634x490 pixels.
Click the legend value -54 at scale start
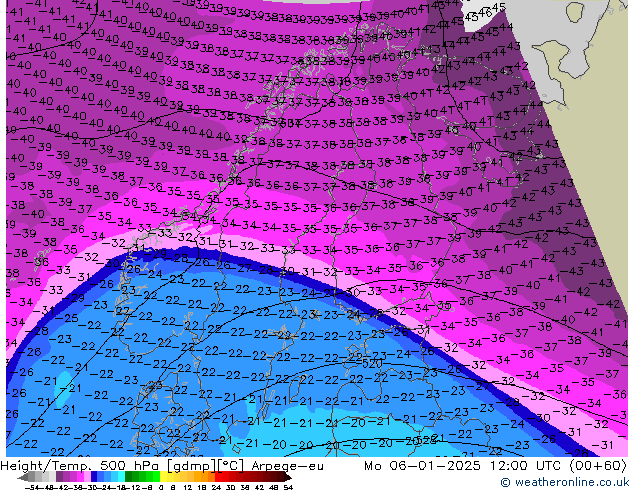(33, 487)
